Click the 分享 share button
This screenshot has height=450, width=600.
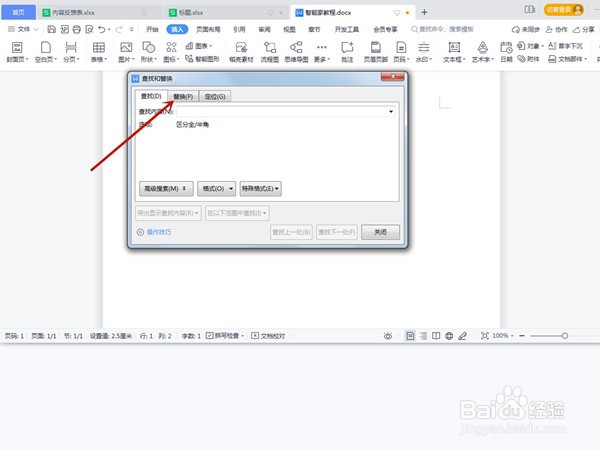click(584, 29)
